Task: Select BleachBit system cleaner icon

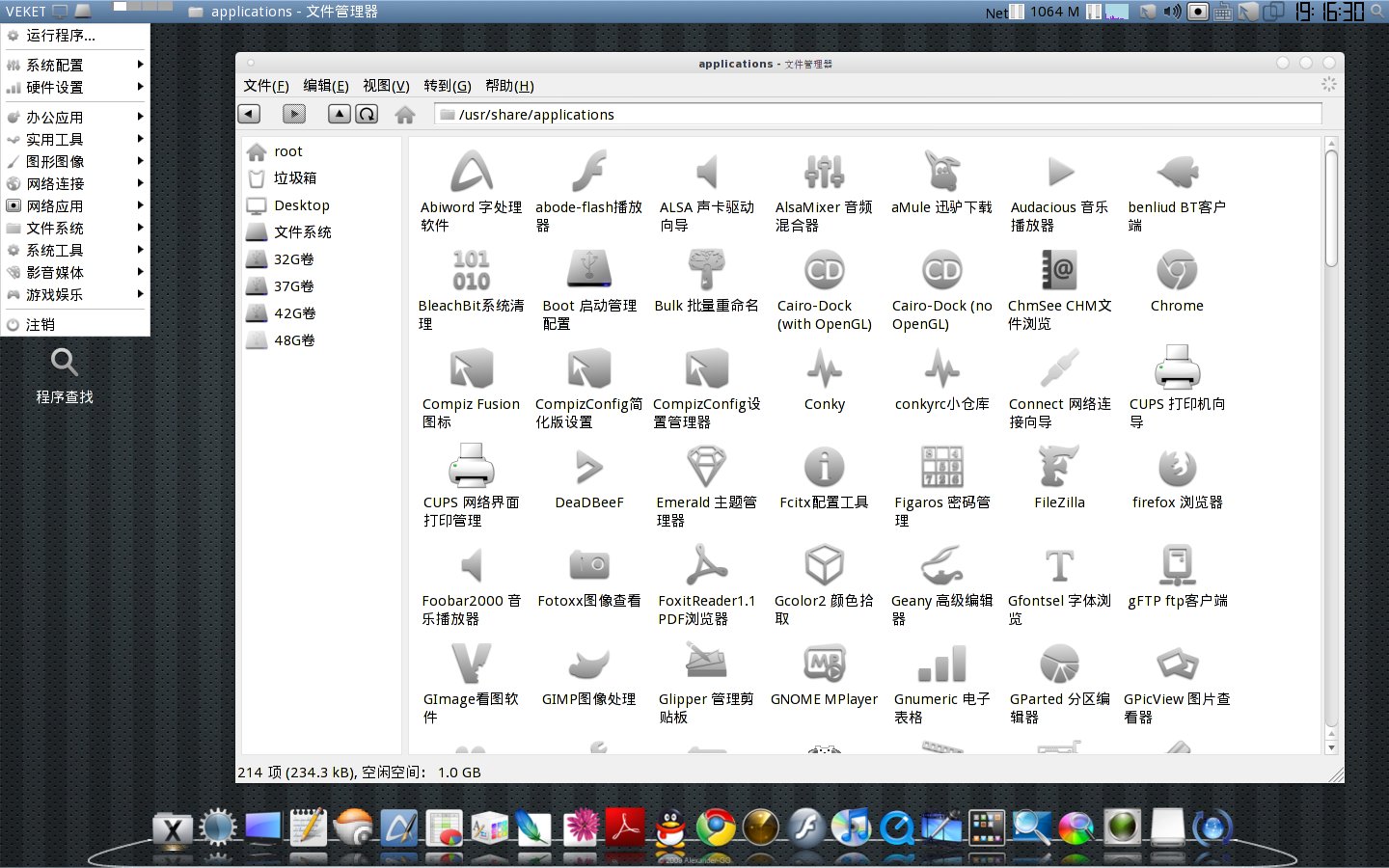Action: pos(471,271)
